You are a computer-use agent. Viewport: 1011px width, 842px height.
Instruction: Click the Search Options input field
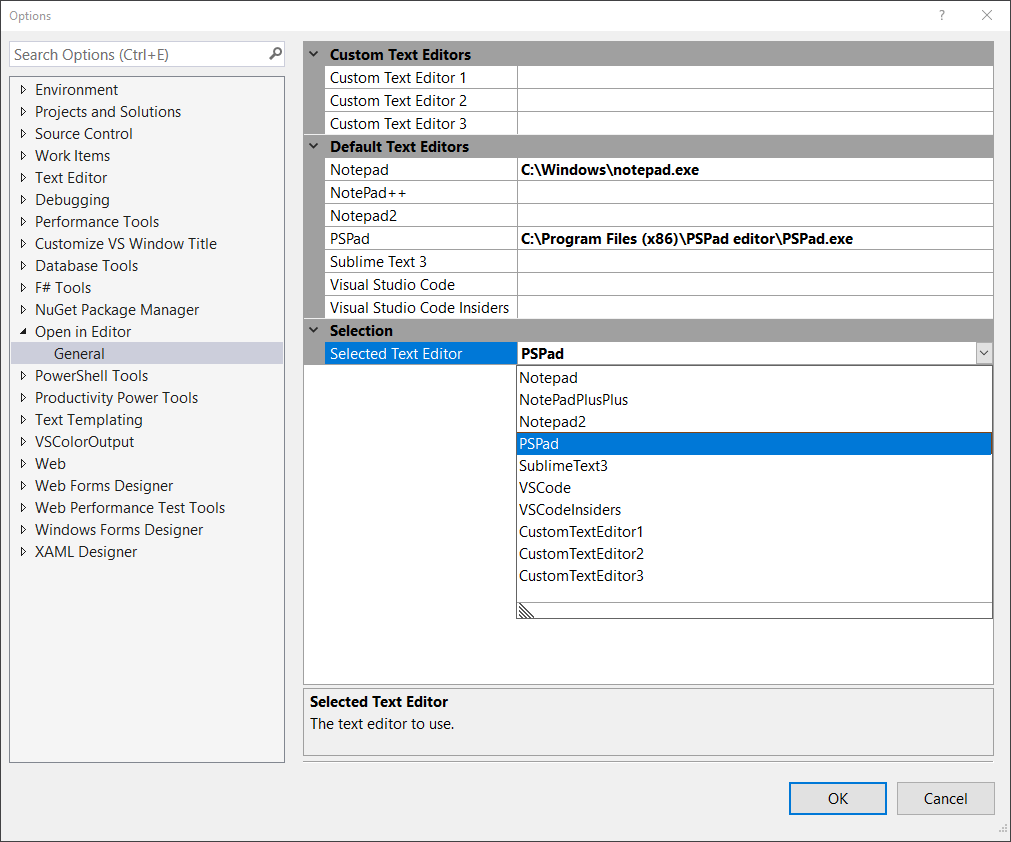click(138, 54)
